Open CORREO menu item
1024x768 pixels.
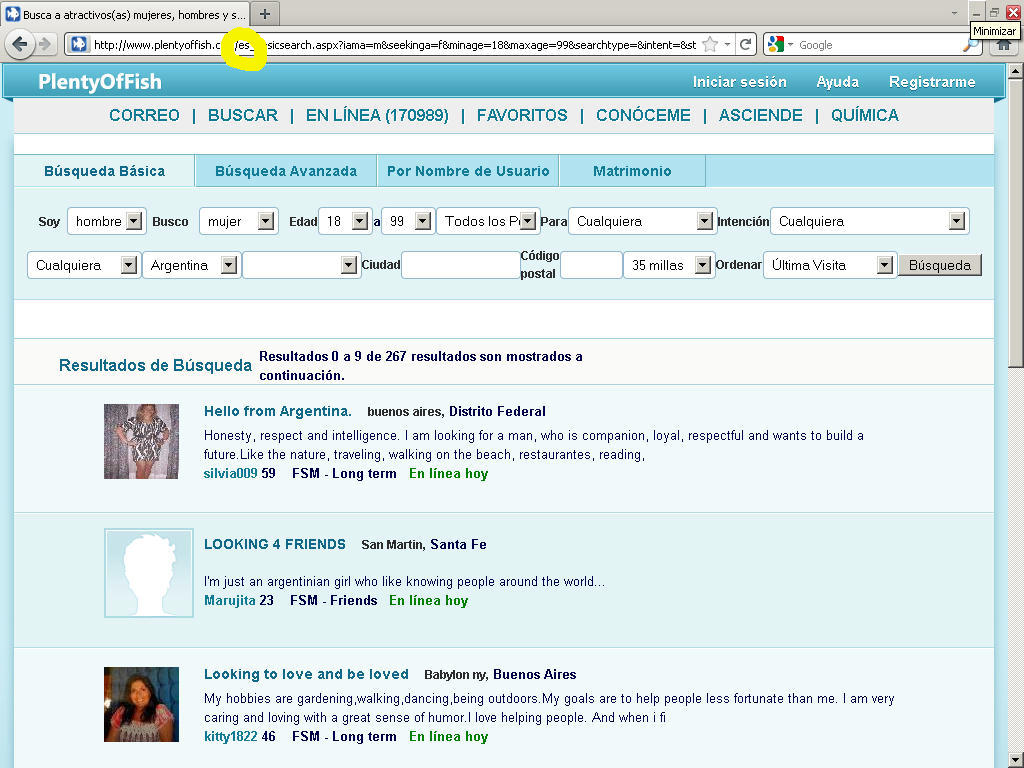144,115
